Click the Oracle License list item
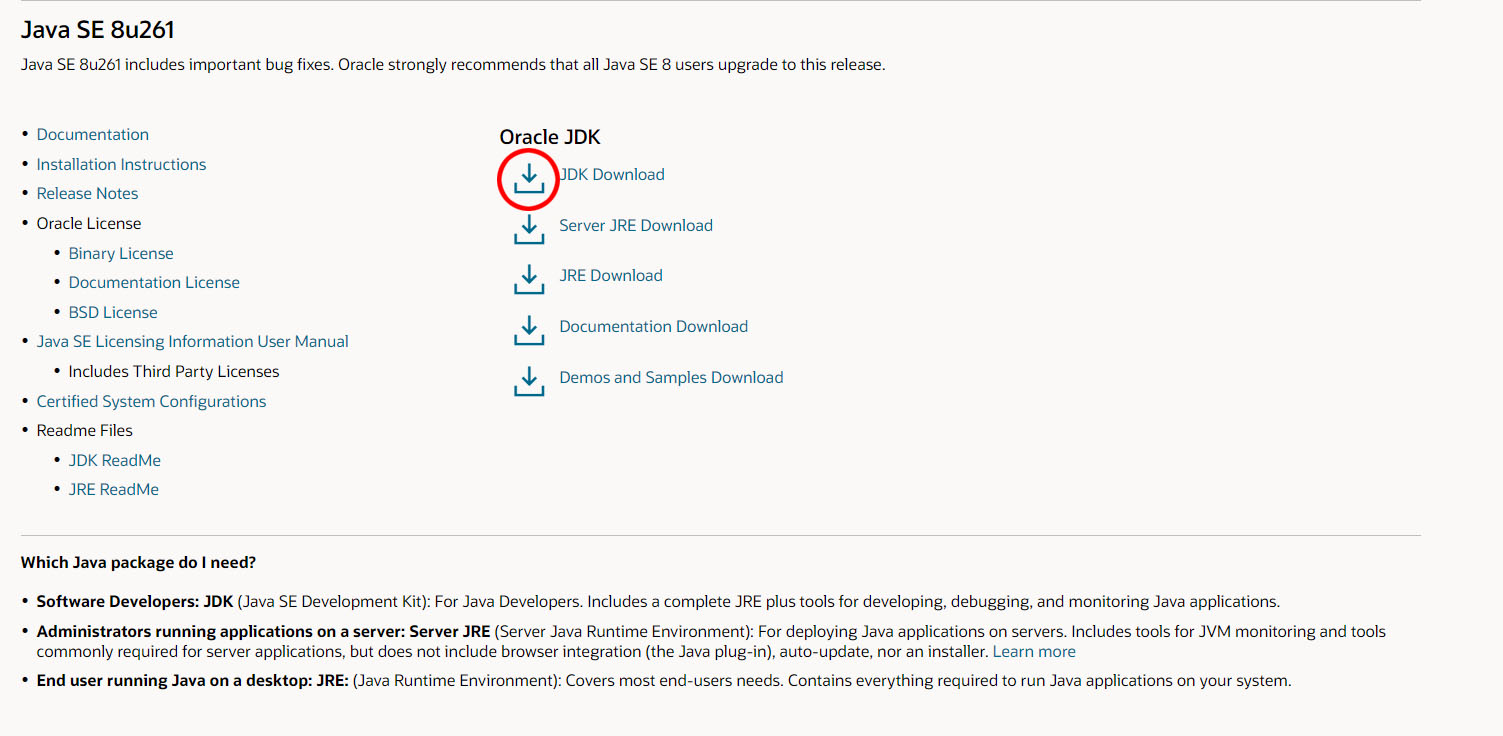 click(89, 223)
